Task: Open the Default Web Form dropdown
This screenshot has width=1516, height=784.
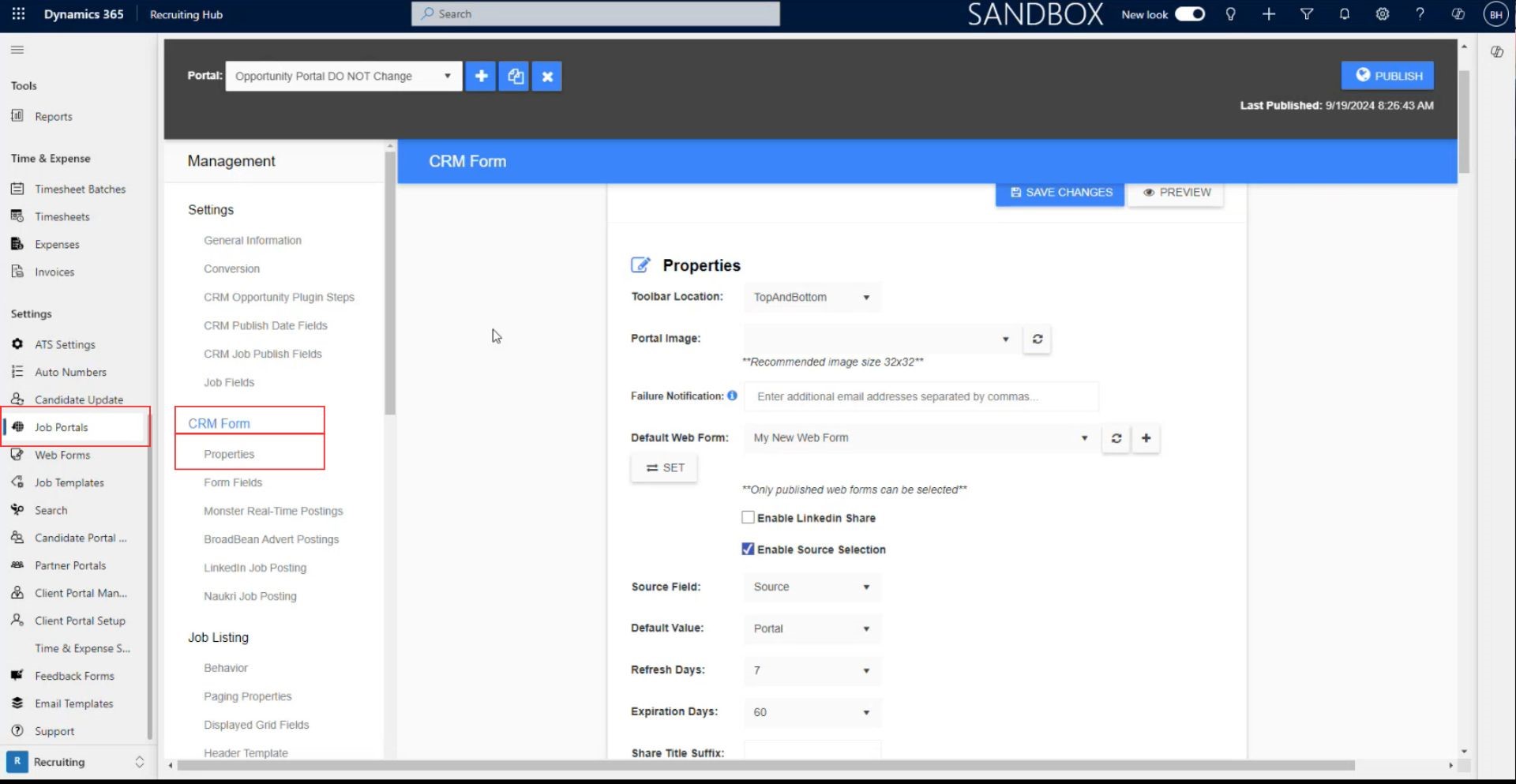Action: coord(921,438)
